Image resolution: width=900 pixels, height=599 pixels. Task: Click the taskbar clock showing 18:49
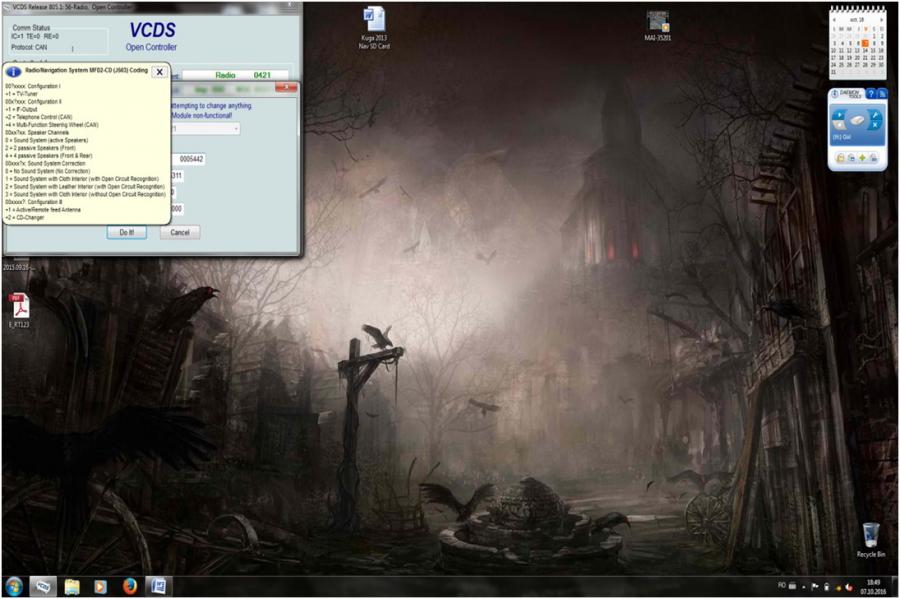(872, 586)
